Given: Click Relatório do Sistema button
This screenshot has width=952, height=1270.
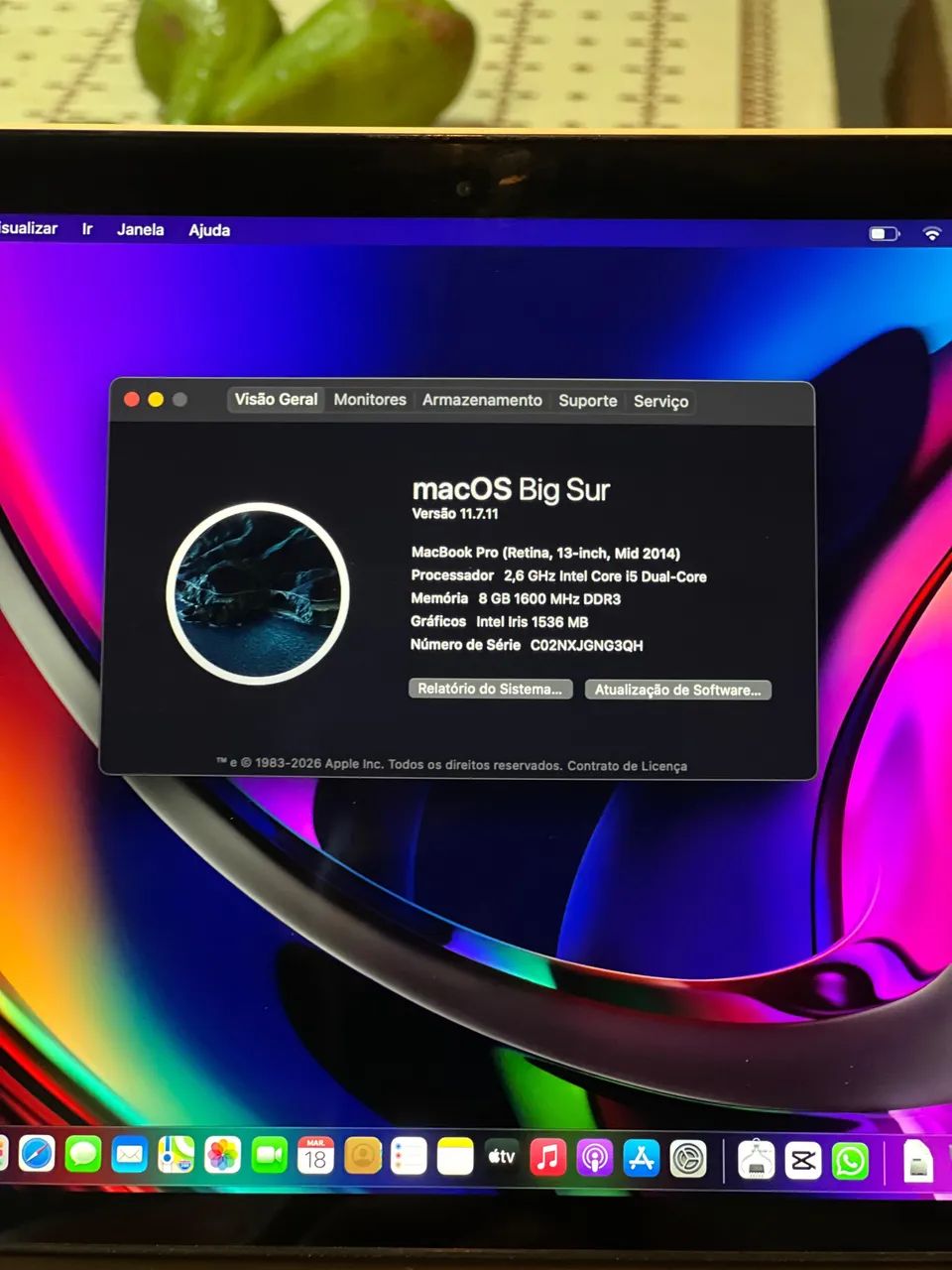Looking at the screenshot, I should pyautogui.click(x=490, y=689).
